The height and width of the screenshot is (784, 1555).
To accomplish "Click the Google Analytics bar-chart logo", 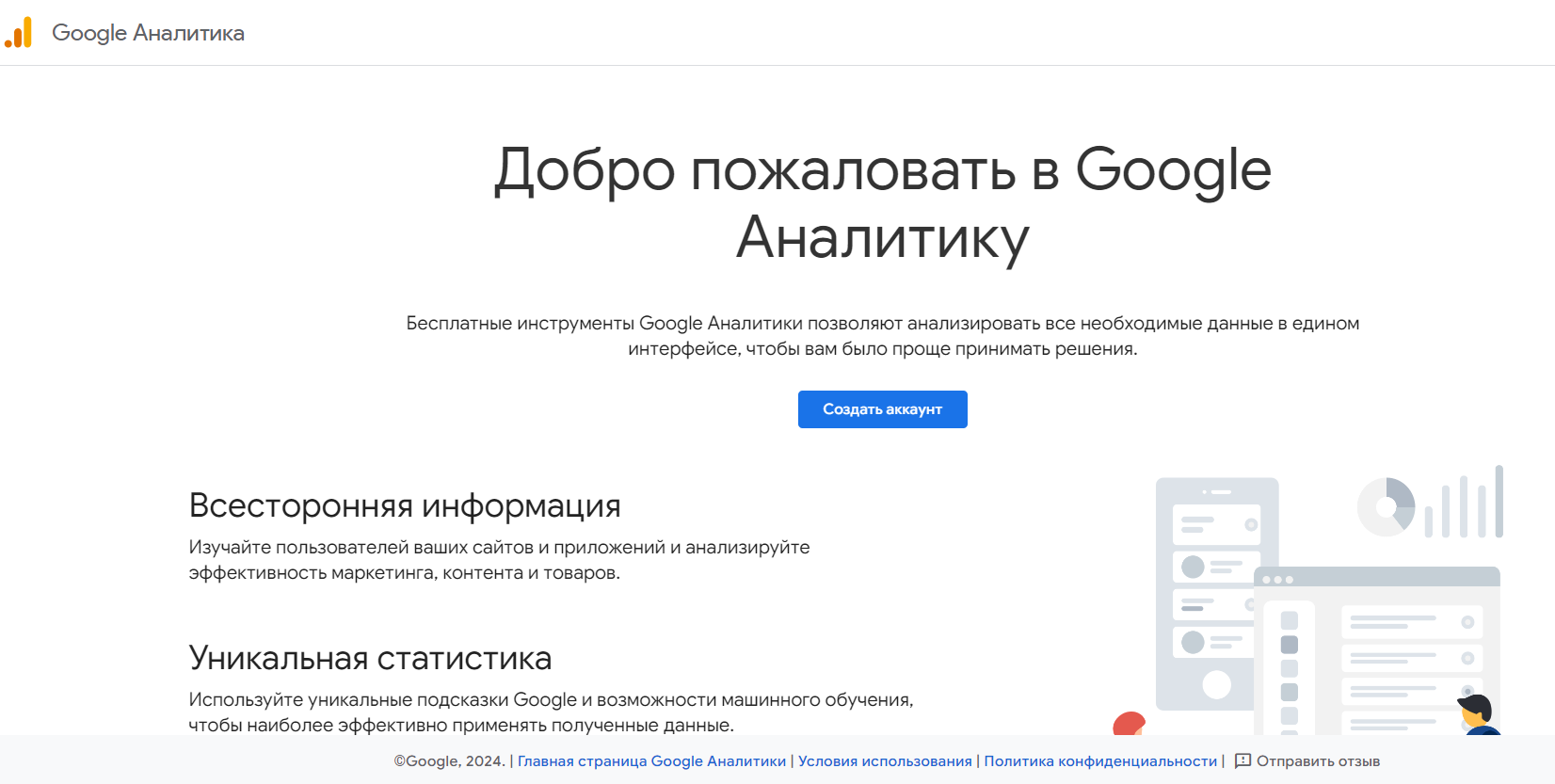I will pyautogui.click(x=18, y=33).
